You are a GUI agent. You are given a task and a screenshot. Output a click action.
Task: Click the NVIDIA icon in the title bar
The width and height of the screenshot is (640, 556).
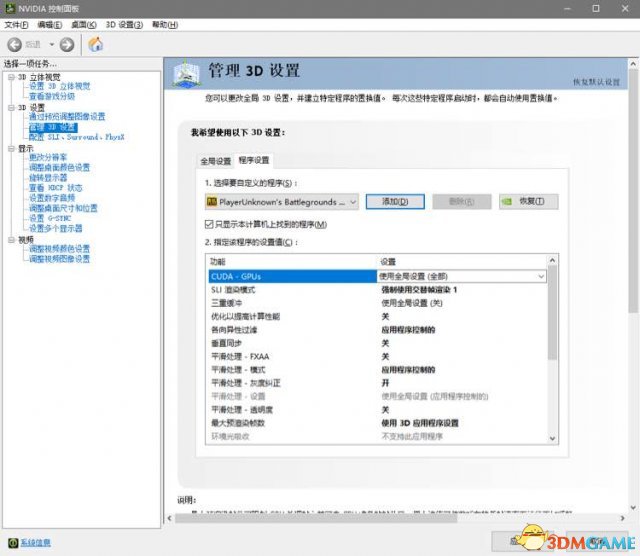click(x=10, y=8)
